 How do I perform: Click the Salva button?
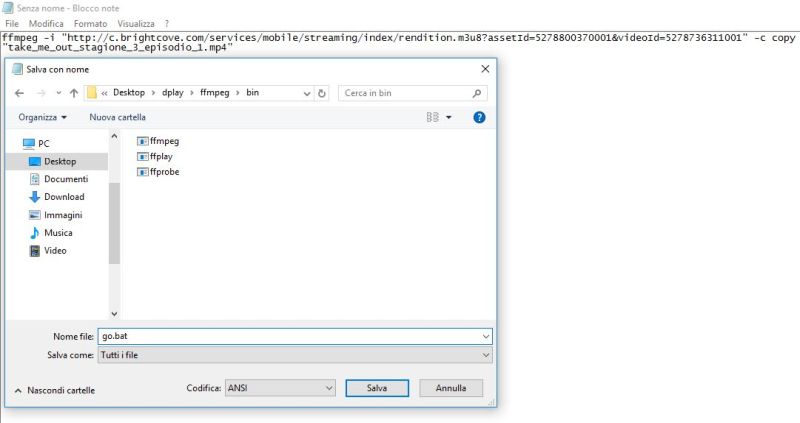pyautogui.click(x=376, y=388)
